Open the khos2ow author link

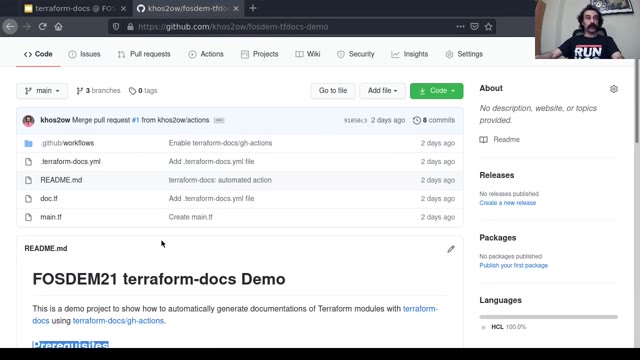[55, 120]
